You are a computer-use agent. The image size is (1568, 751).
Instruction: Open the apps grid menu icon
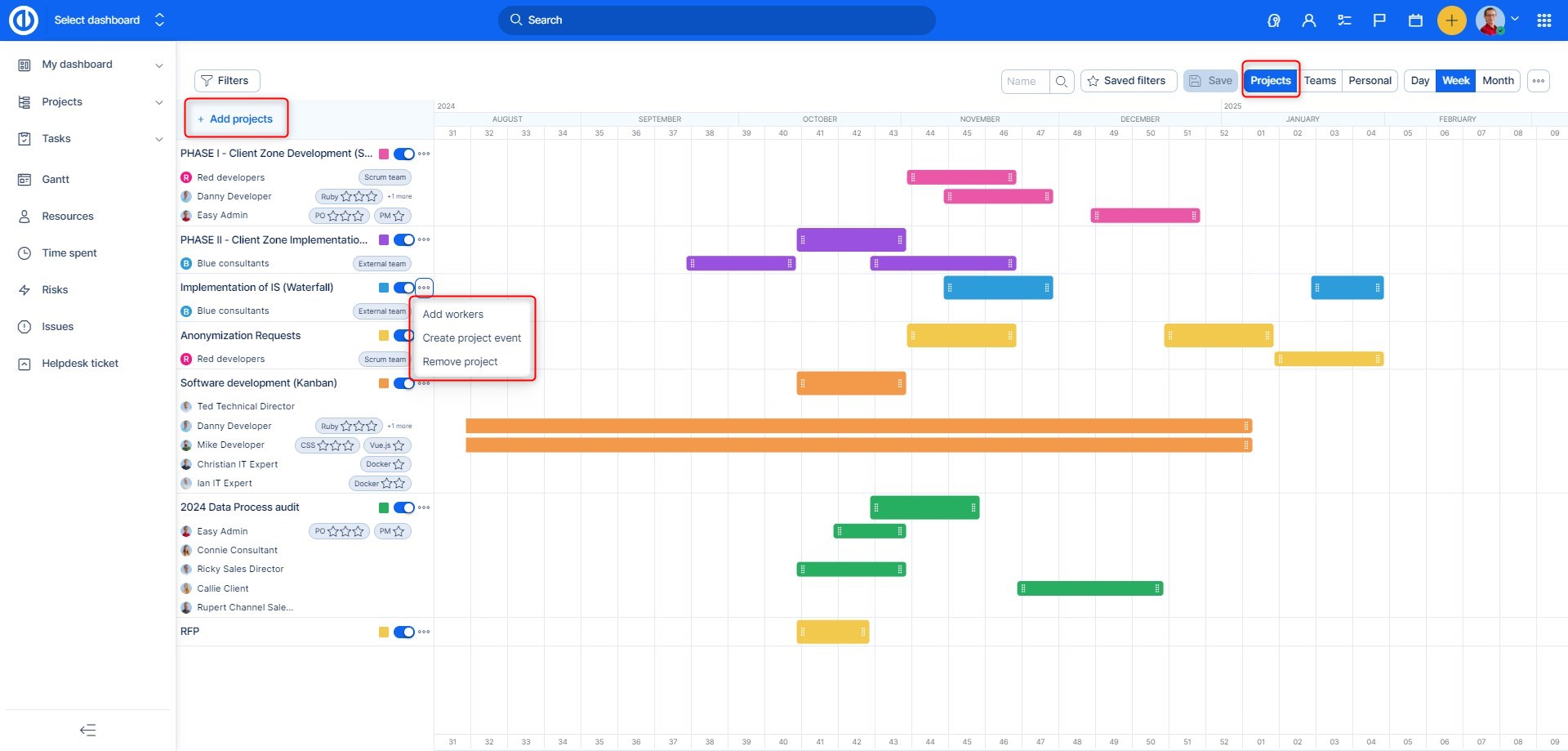[1543, 20]
